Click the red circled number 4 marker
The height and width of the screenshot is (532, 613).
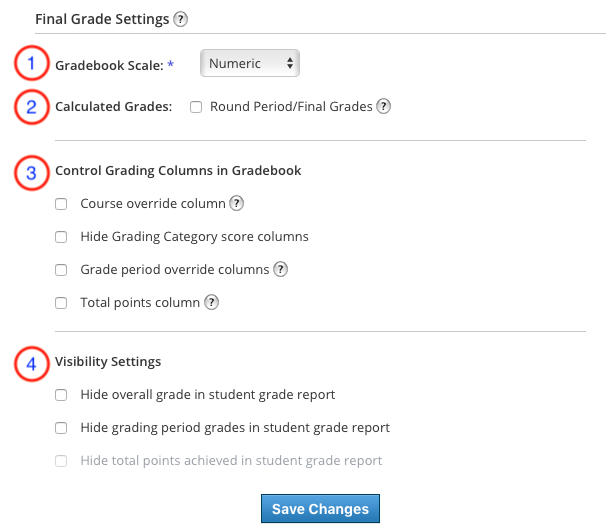pos(31,363)
